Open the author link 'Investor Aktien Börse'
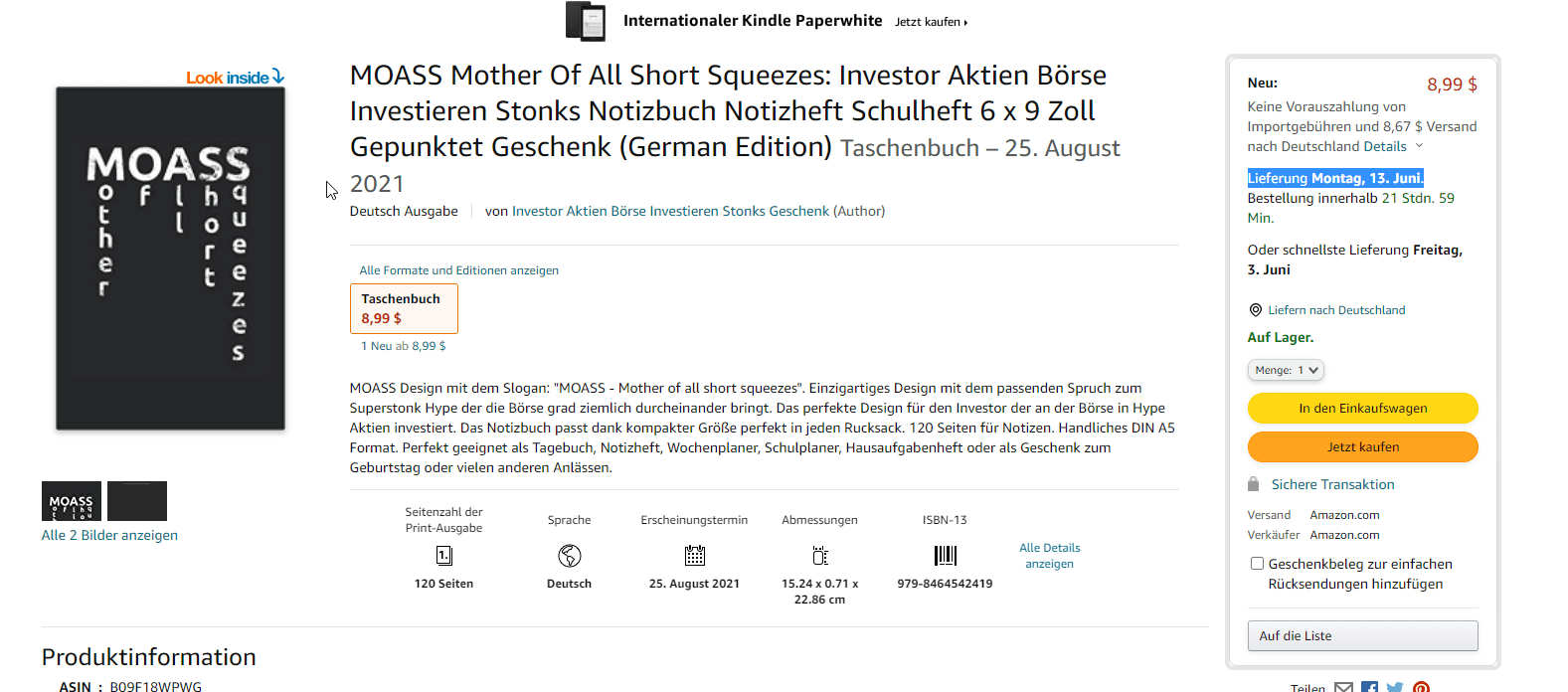The height and width of the screenshot is (692, 1568). click(670, 211)
